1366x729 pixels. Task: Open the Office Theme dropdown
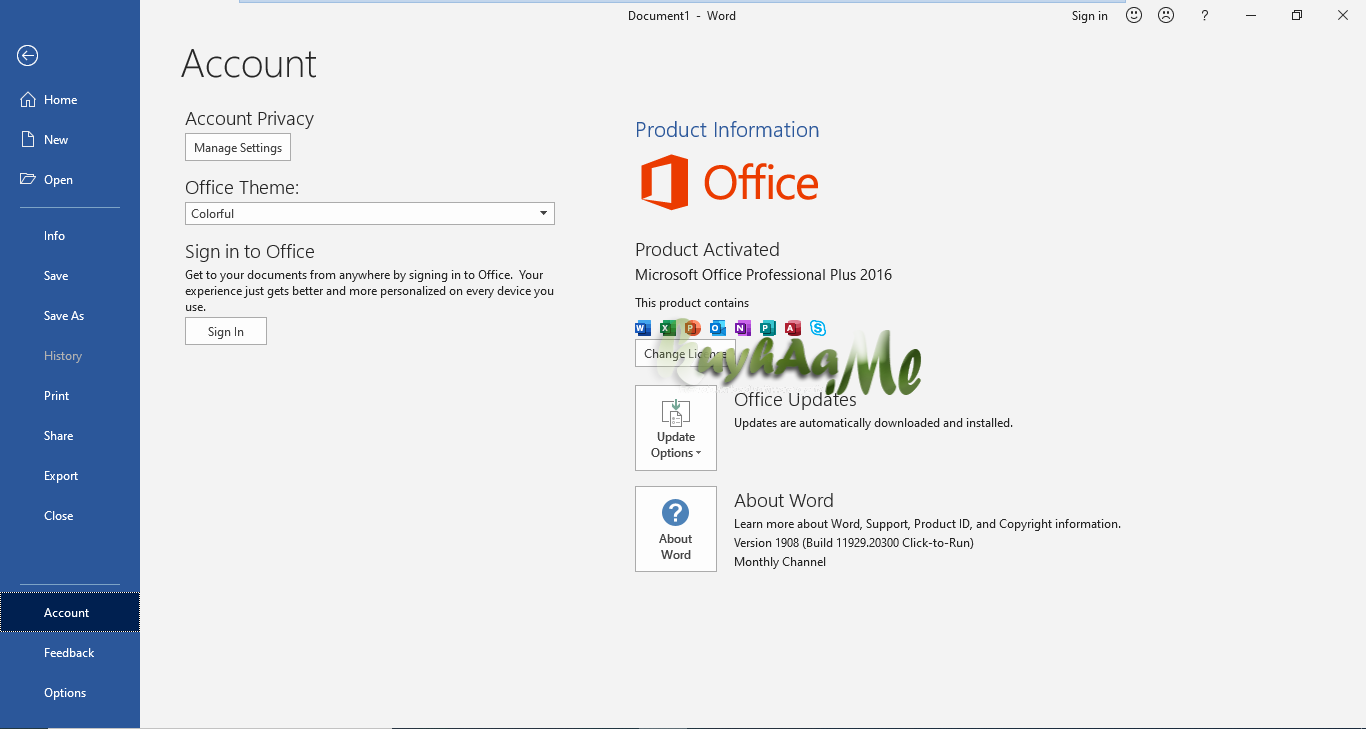(370, 214)
